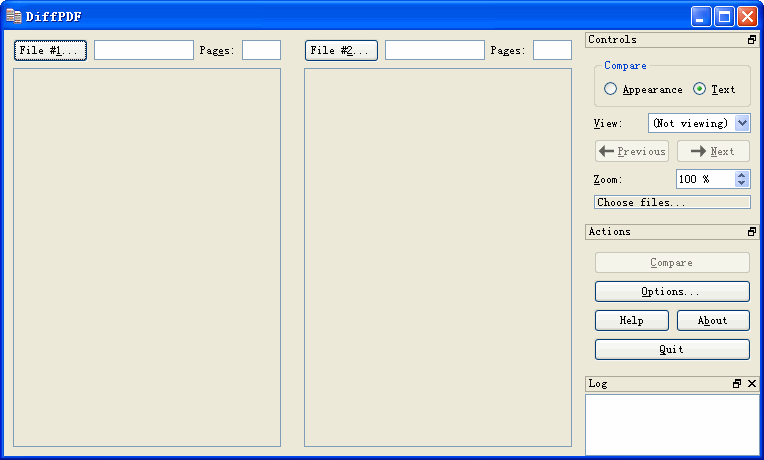Click the right-arrow icon on Next
This screenshot has height=460, width=764.
tap(698, 151)
